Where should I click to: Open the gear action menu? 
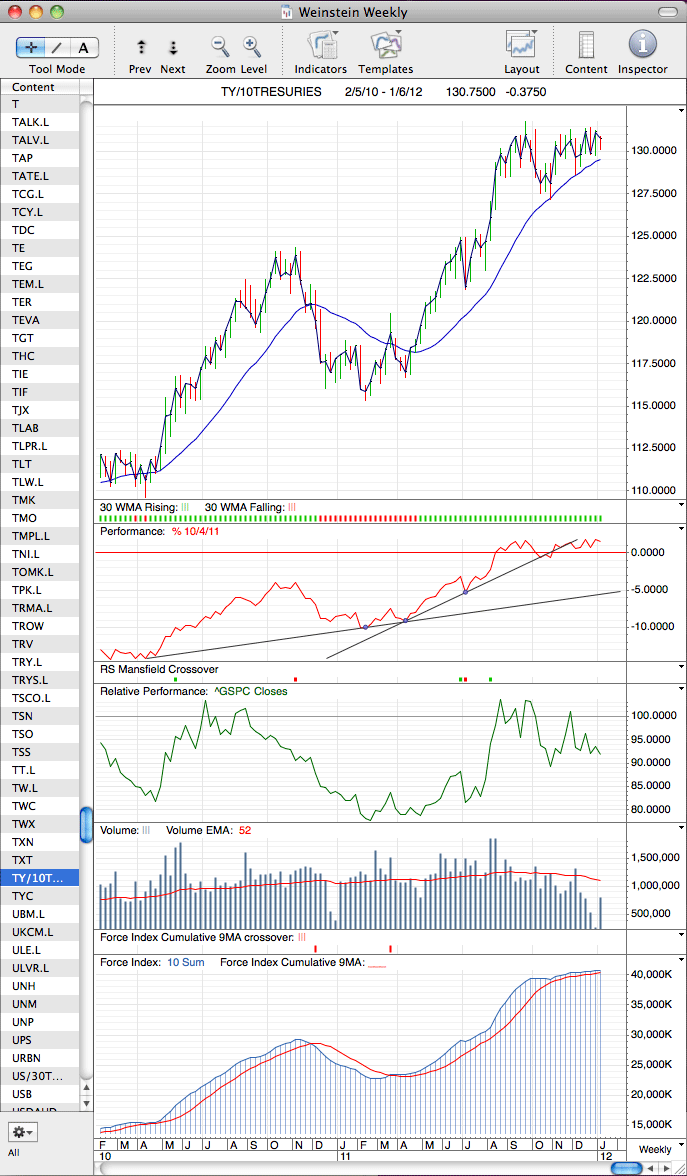click(x=22, y=1131)
